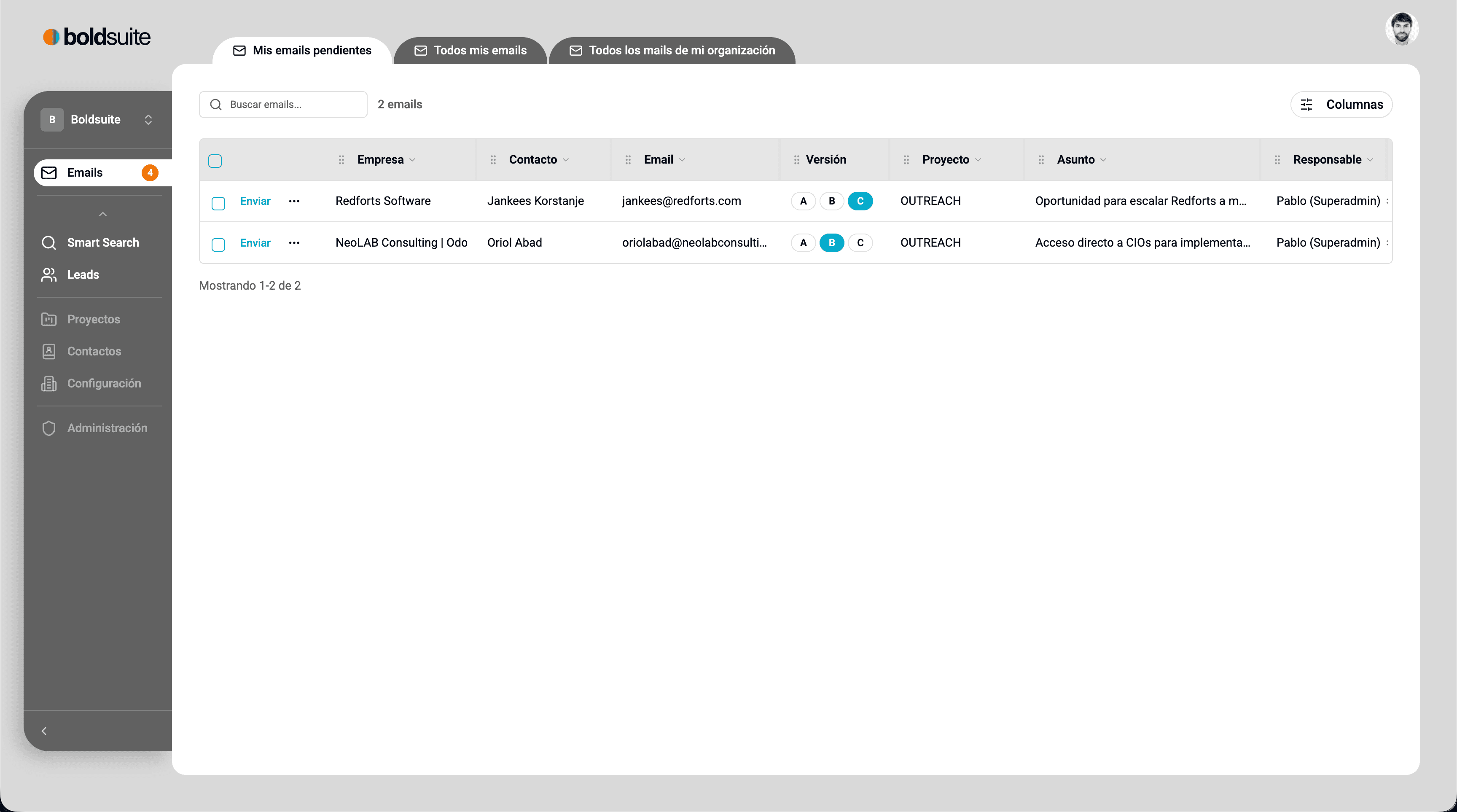1457x812 pixels.
Task: Collapse the sidebar with the left arrow
Action: (x=44, y=731)
